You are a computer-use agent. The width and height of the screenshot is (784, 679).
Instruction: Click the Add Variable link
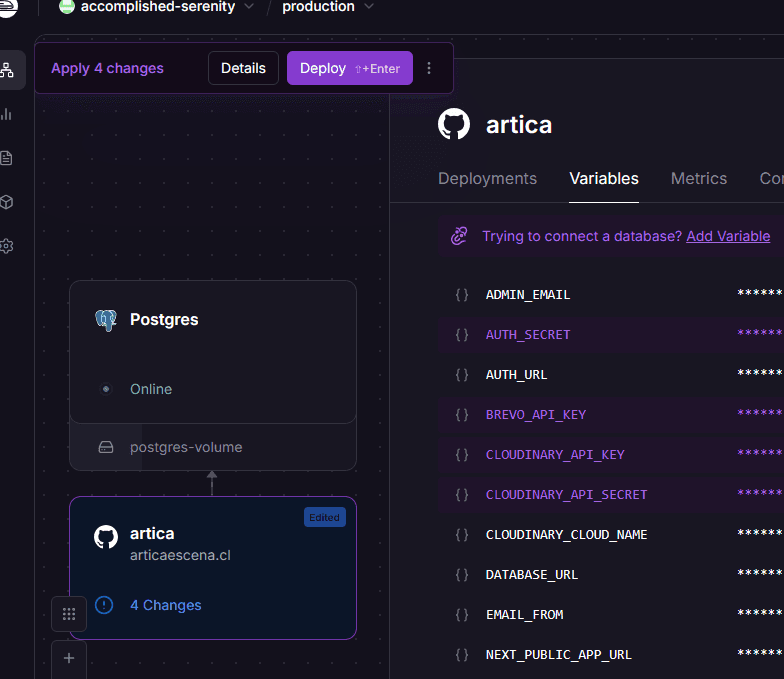pyautogui.click(x=728, y=236)
